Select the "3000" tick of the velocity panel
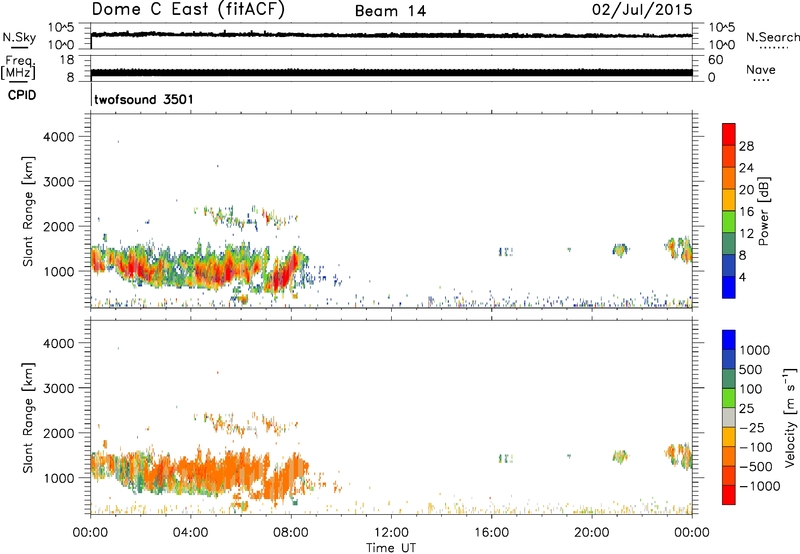800x554 pixels. point(59,388)
